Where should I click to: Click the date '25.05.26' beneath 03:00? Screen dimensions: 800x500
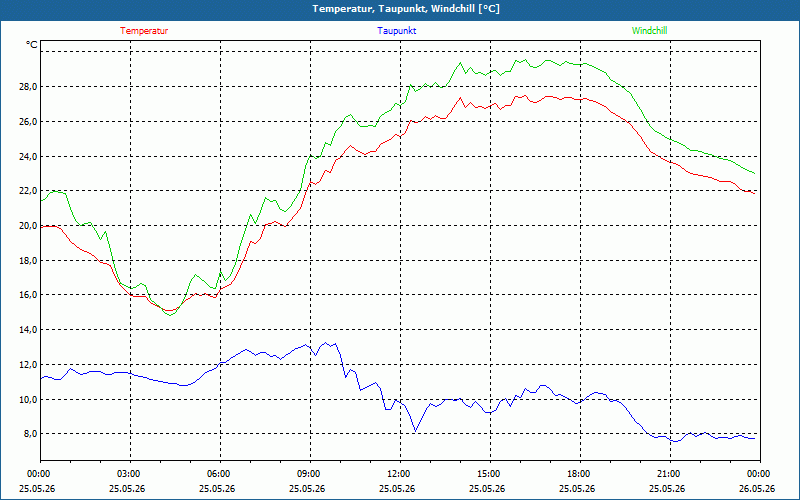pos(127,489)
